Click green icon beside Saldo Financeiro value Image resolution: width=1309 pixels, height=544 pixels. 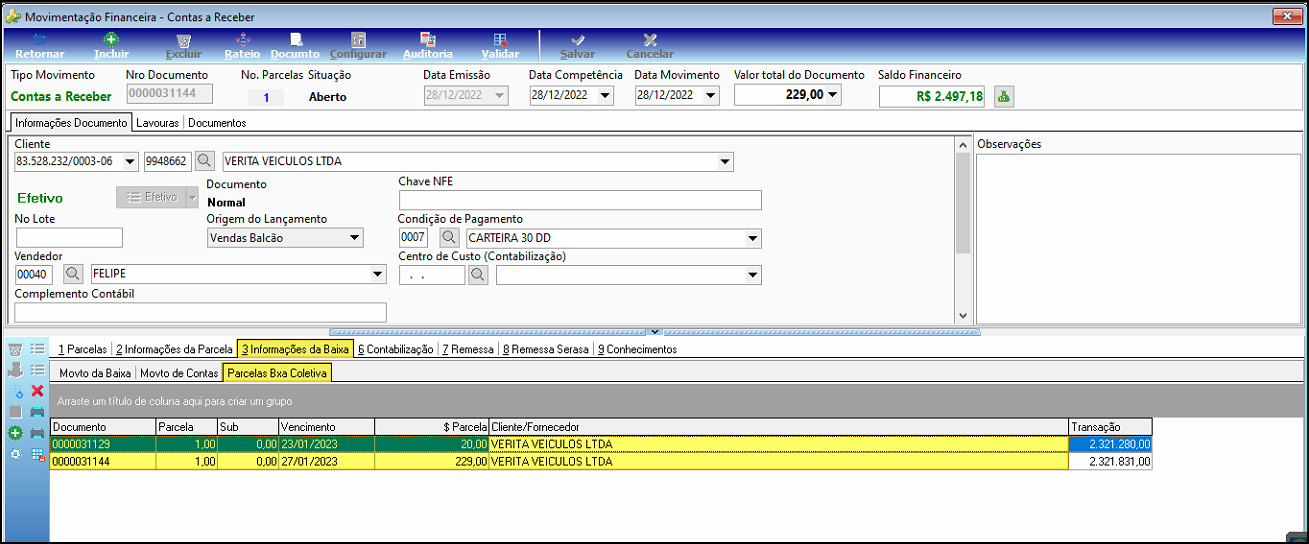click(1003, 96)
